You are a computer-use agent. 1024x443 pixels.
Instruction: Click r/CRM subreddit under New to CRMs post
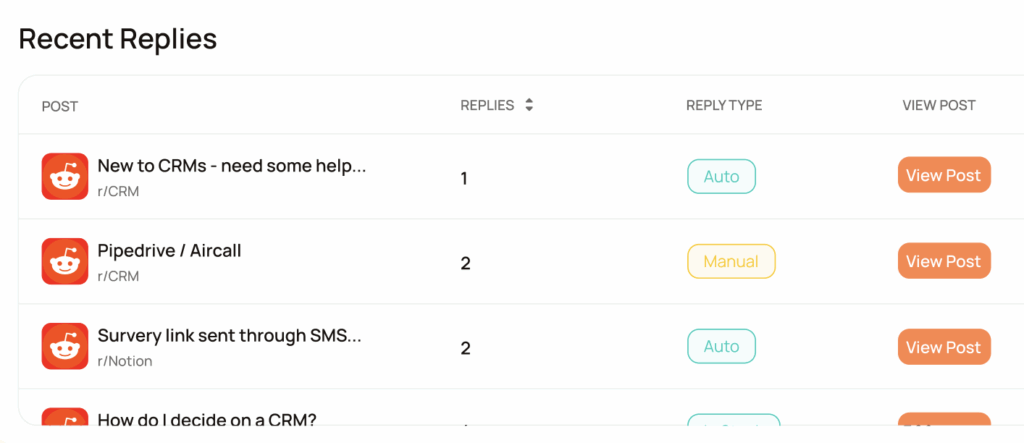point(118,191)
